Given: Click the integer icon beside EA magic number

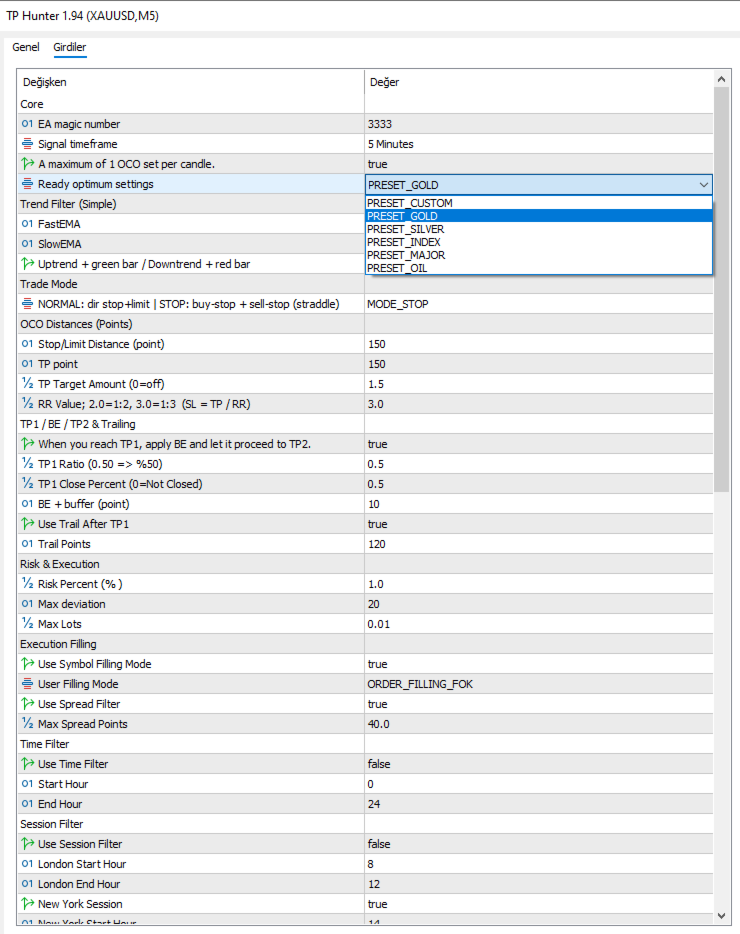Looking at the screenshot, I should click(x=27, y=124).
